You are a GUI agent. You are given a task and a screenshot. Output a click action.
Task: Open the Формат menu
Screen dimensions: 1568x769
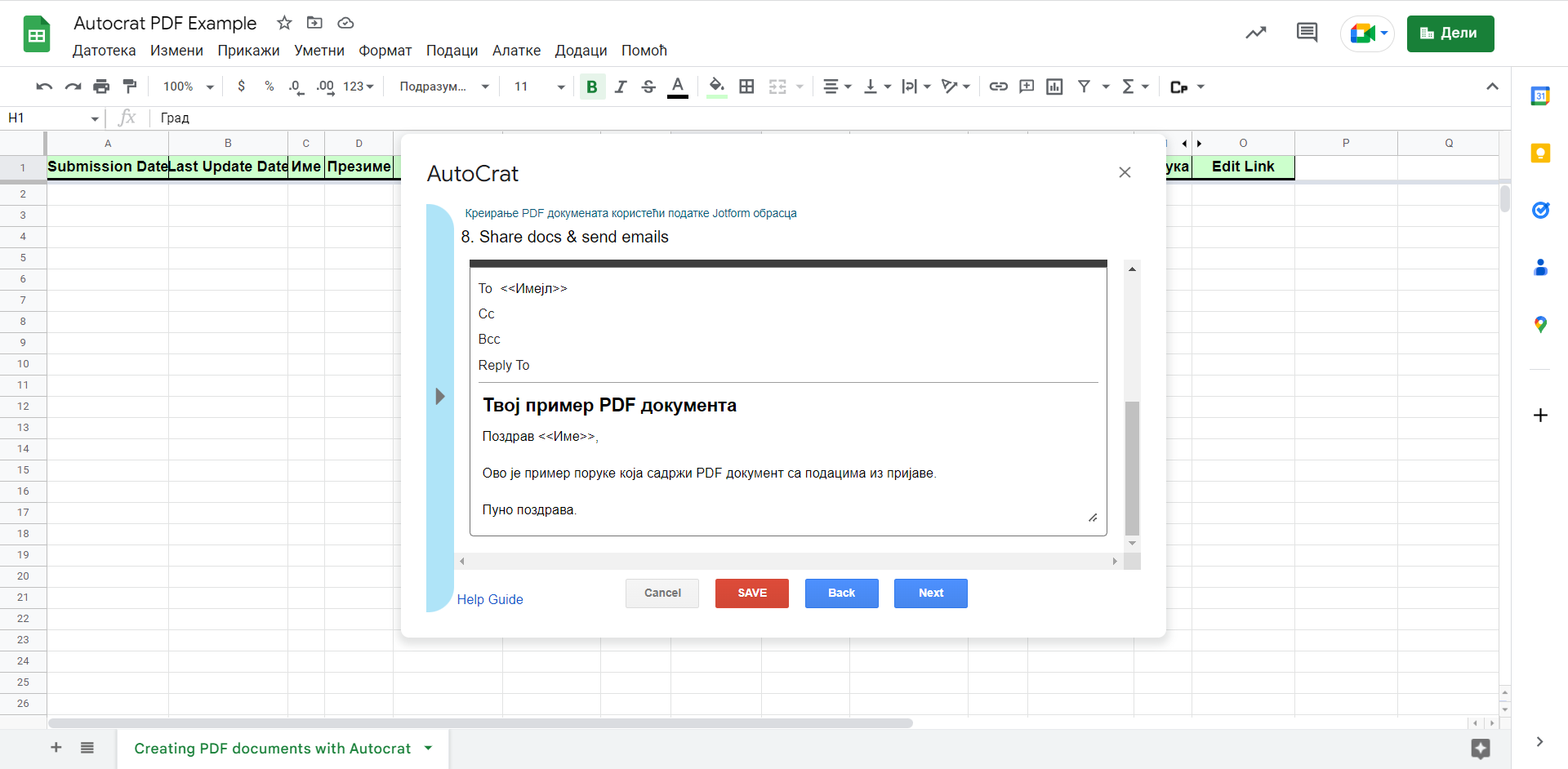pos(385,51)
